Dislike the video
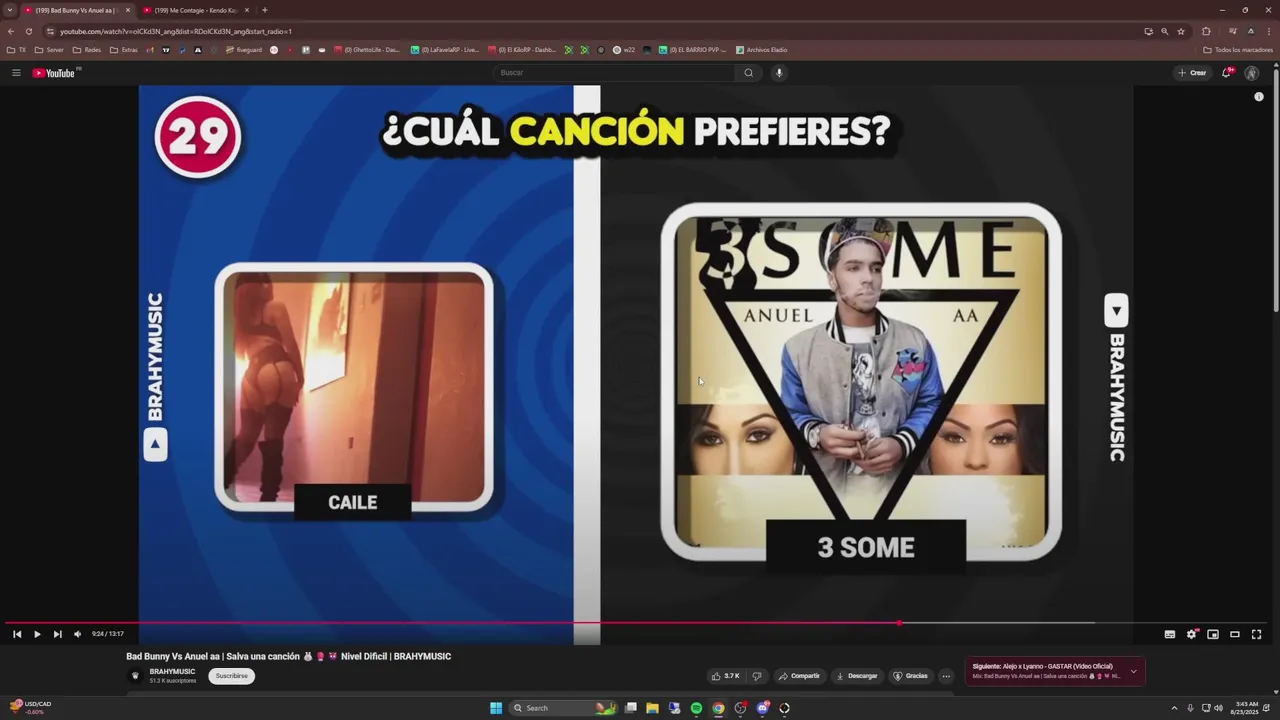 click(x=756, y=676)
